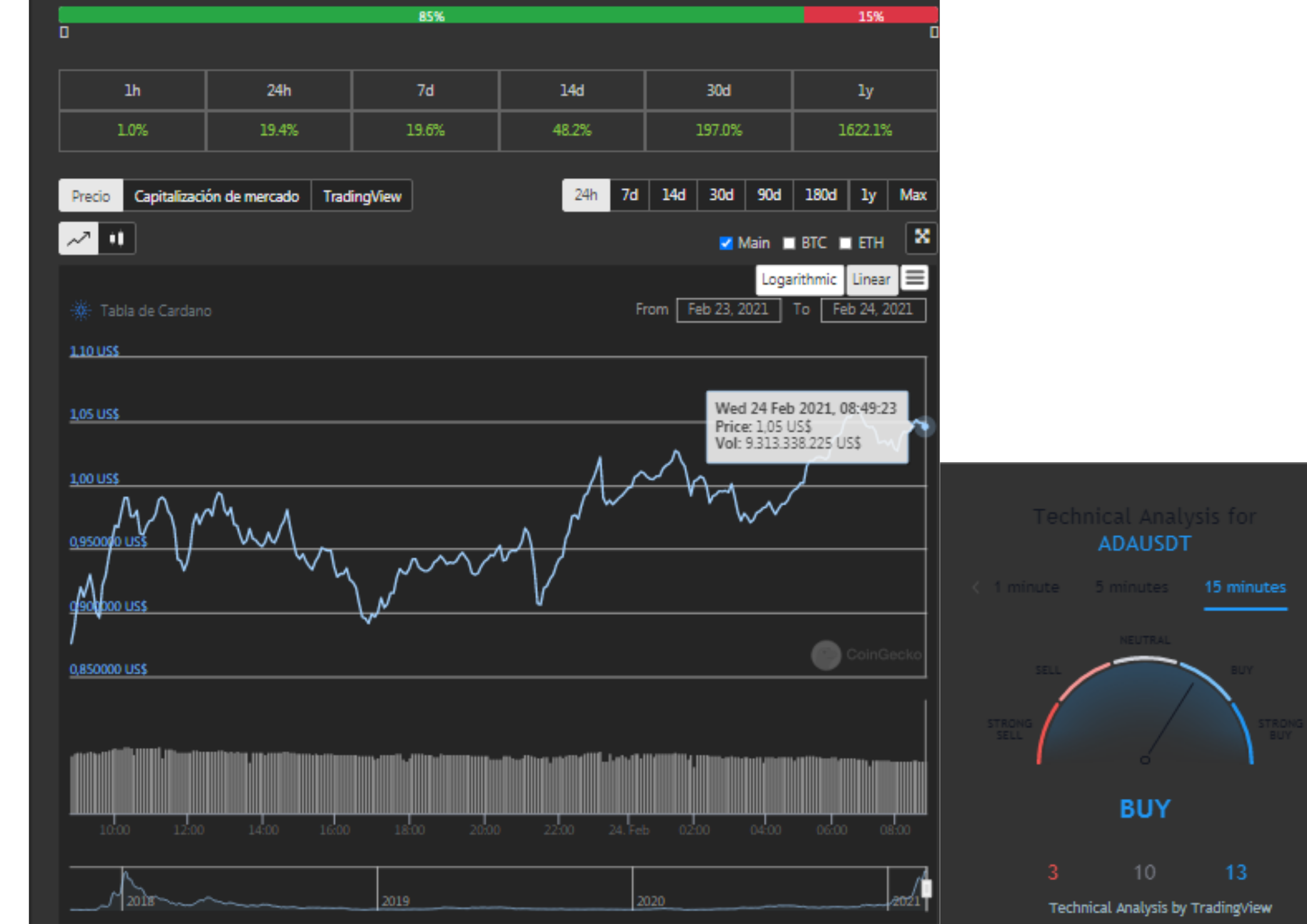Click the neutral count 10
Image resolution: width=1307 pixels, height=924 pixels.
tap(1144, 872)
